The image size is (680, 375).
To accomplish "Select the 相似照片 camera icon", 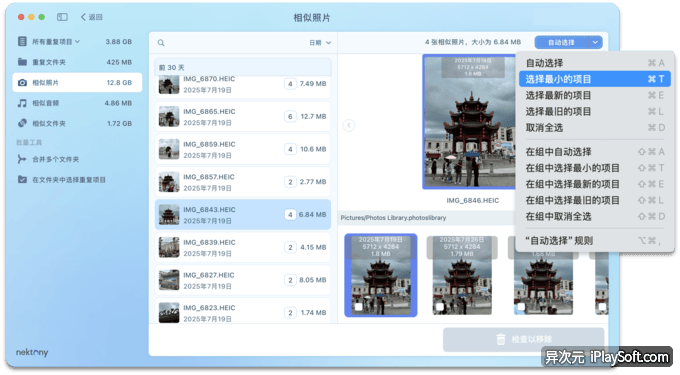I will coord(23,82).
